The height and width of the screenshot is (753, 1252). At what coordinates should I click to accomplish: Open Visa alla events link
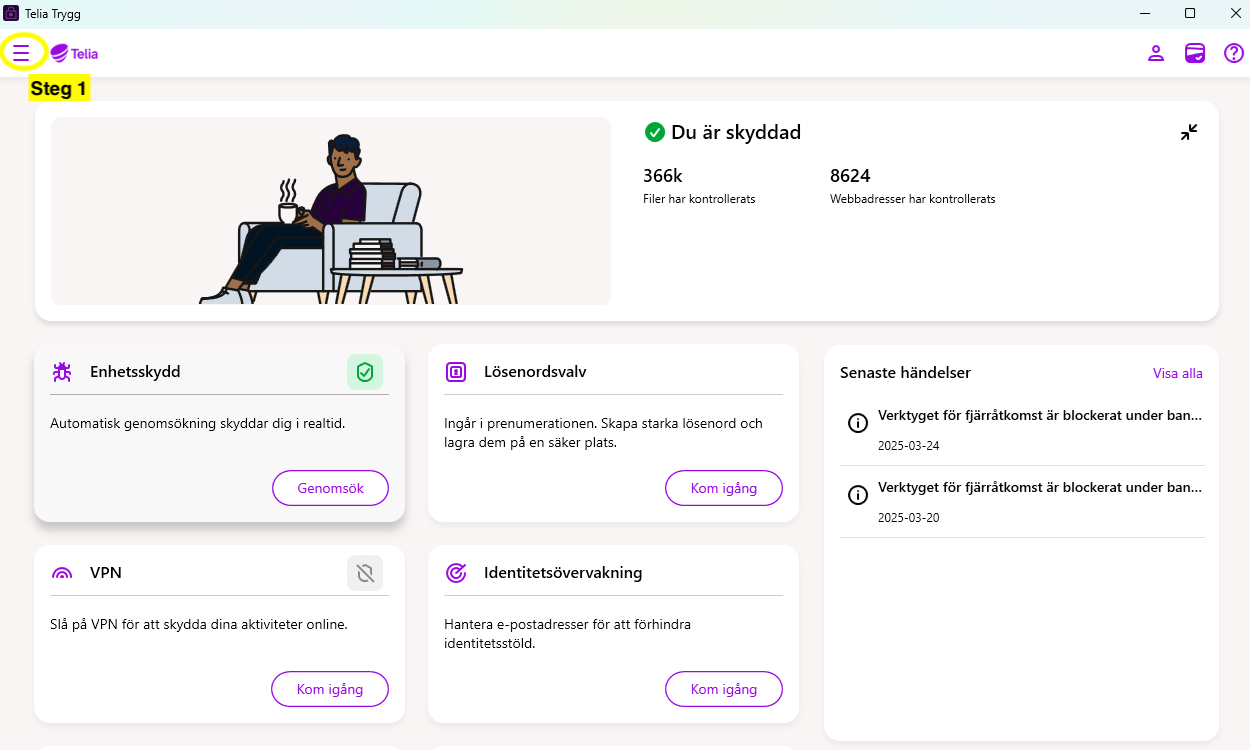click(x=1178, y=373)
